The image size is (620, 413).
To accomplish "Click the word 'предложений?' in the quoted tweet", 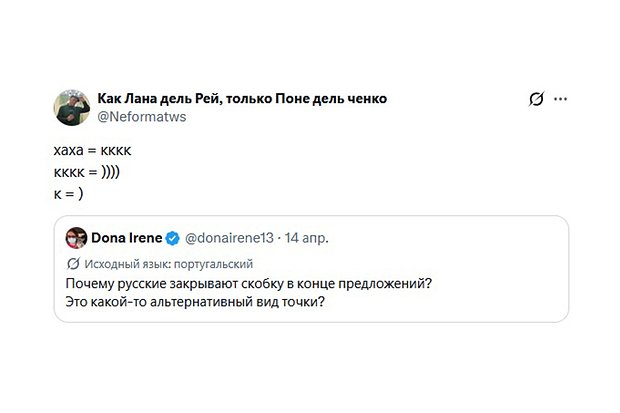I will click(x=390, y=284).
